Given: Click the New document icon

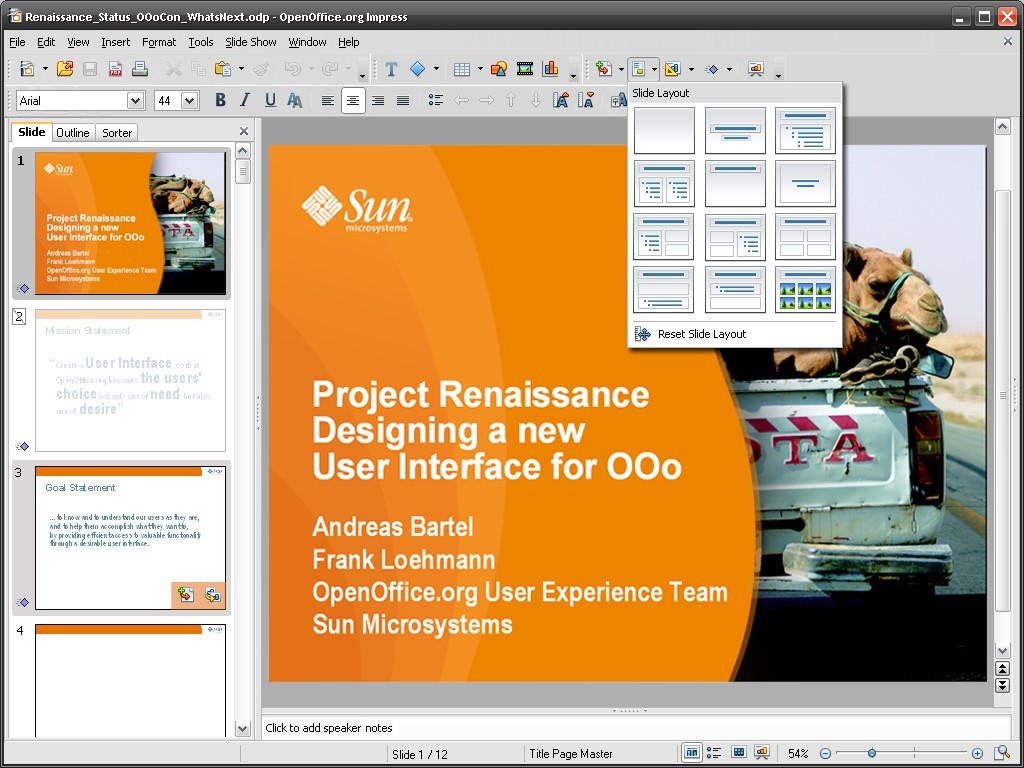Looking at the screenshot, I should point(27,69).
